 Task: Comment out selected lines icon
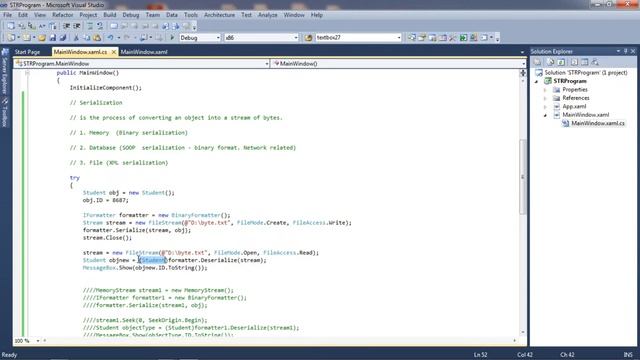90,26
